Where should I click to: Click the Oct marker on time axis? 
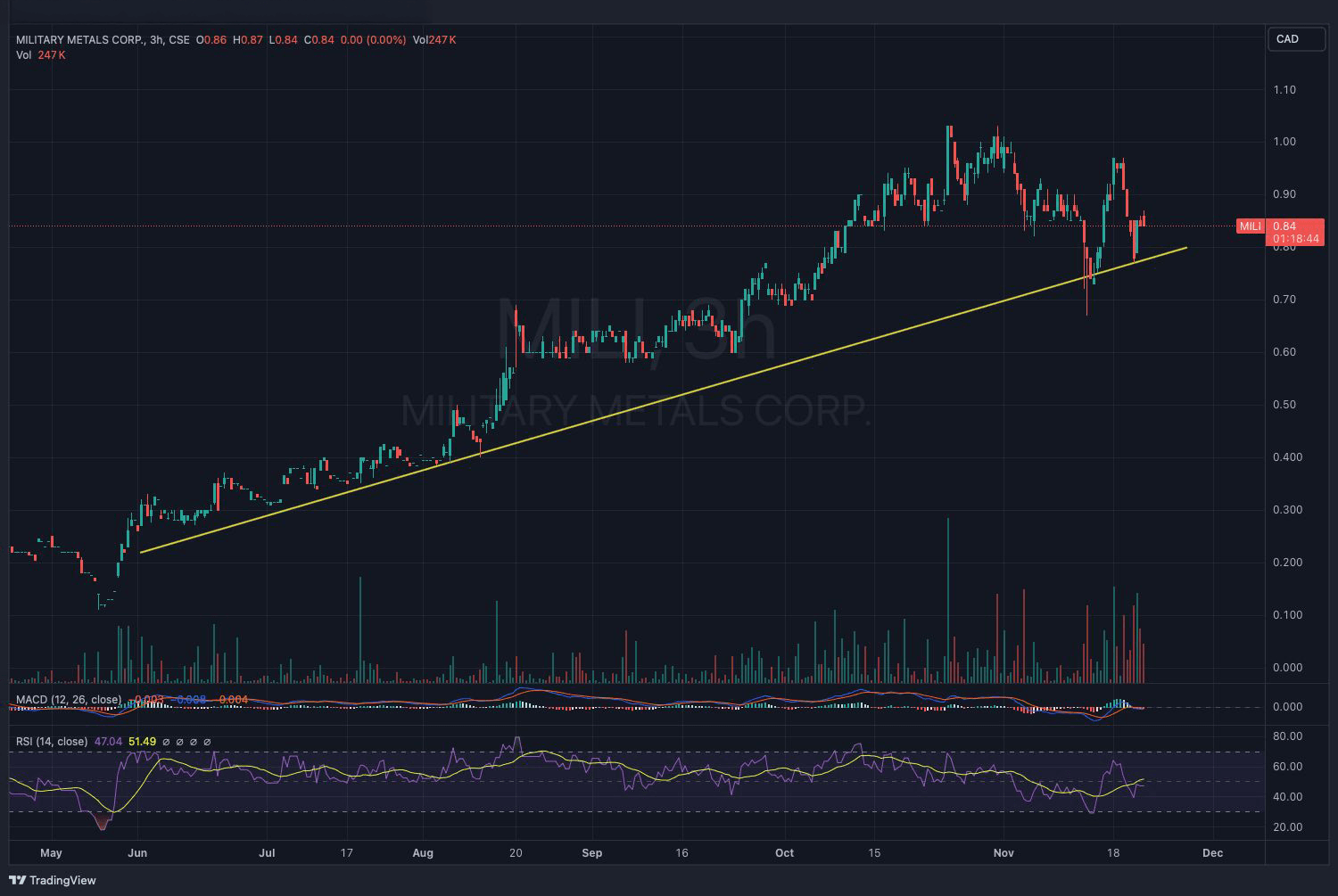pyautogui.click(x=784, y=853)
